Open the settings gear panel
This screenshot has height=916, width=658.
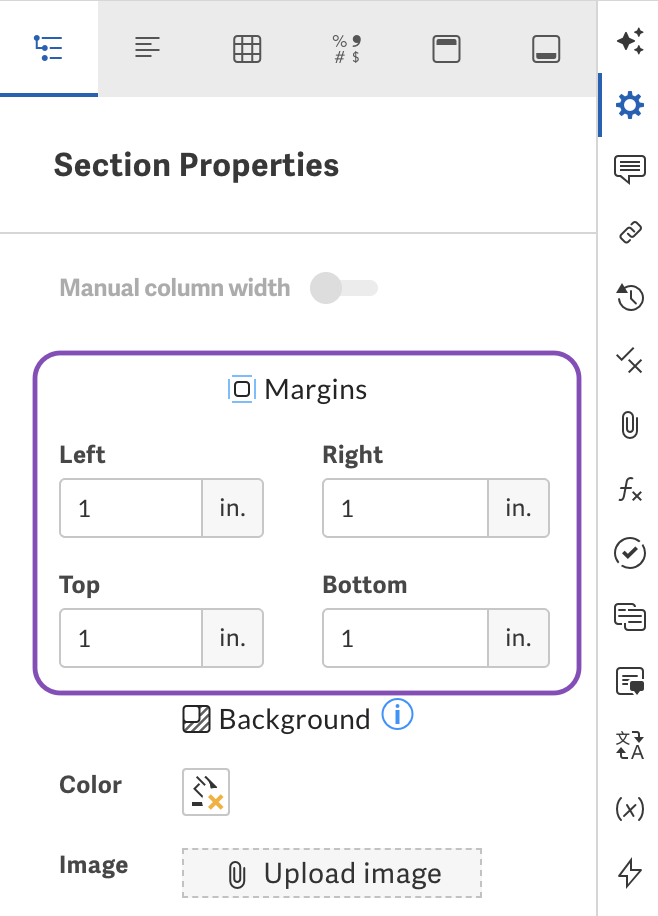coord(629,104)
